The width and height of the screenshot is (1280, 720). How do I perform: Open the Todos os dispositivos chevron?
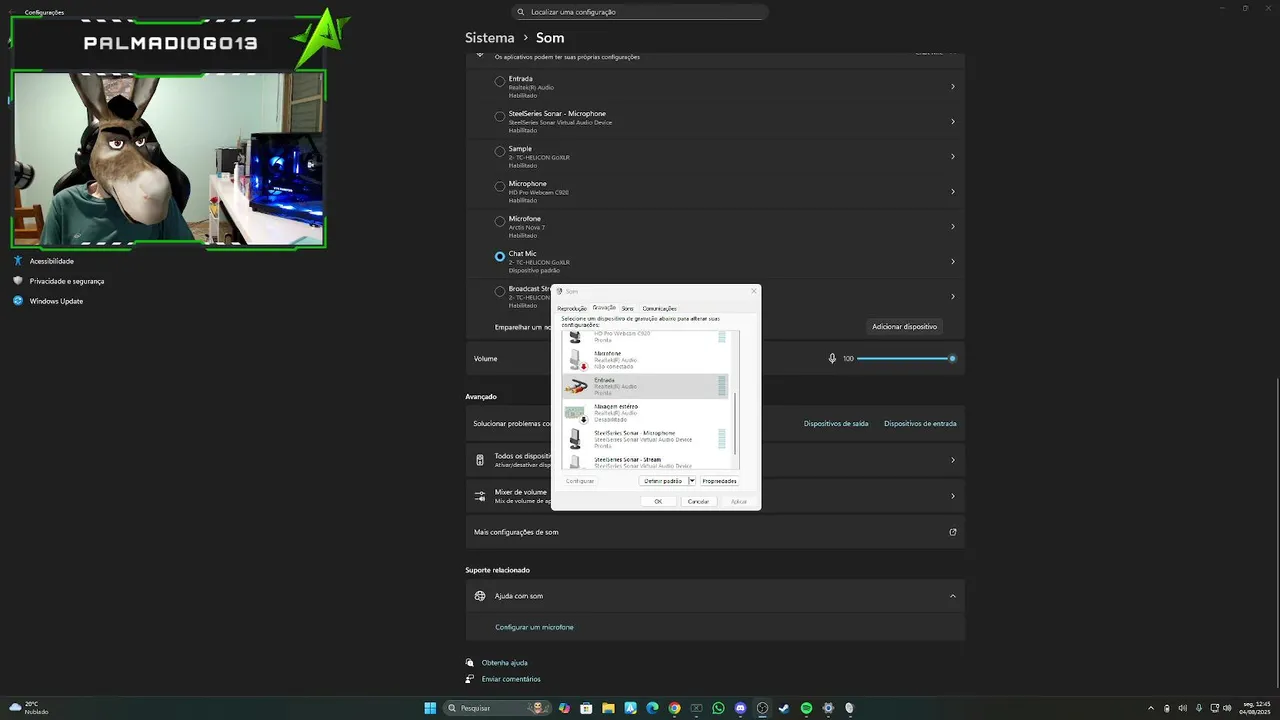click(x=952, y=460)
